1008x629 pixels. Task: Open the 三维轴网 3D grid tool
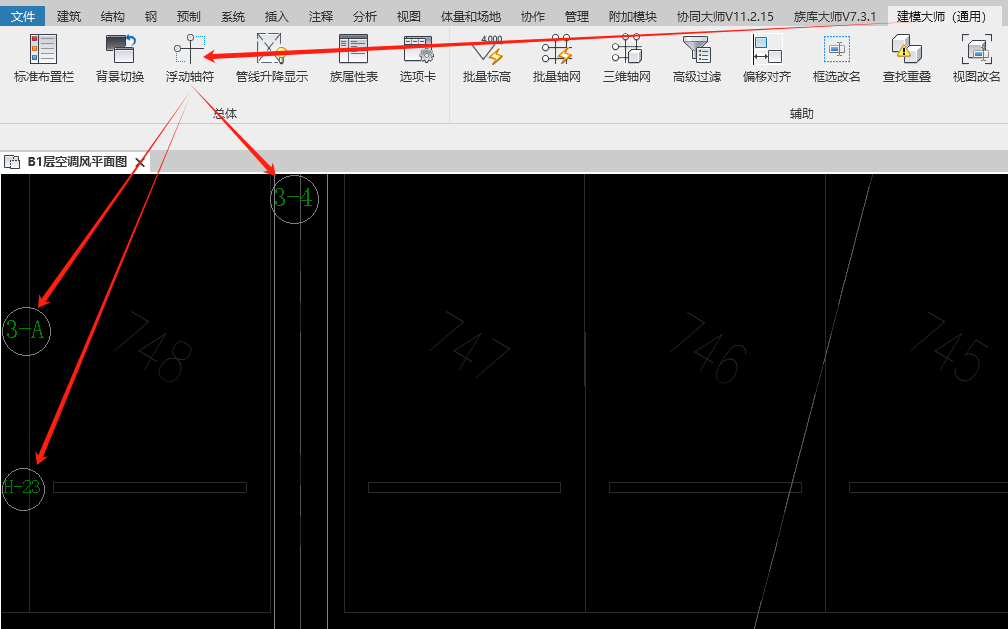[627, 59]
